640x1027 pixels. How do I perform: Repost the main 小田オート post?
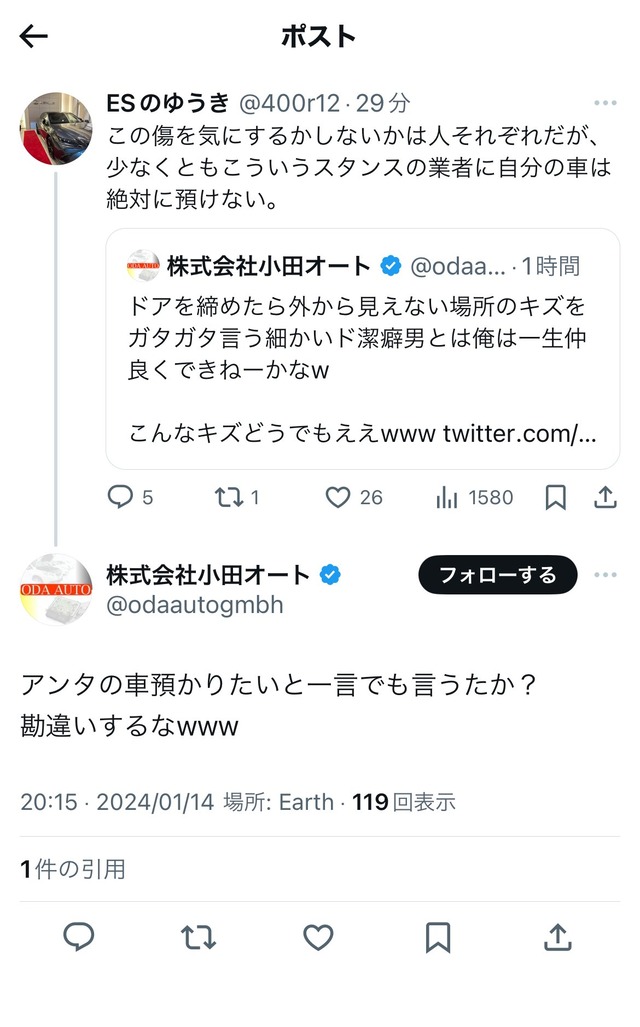click(x=198, y=937)
